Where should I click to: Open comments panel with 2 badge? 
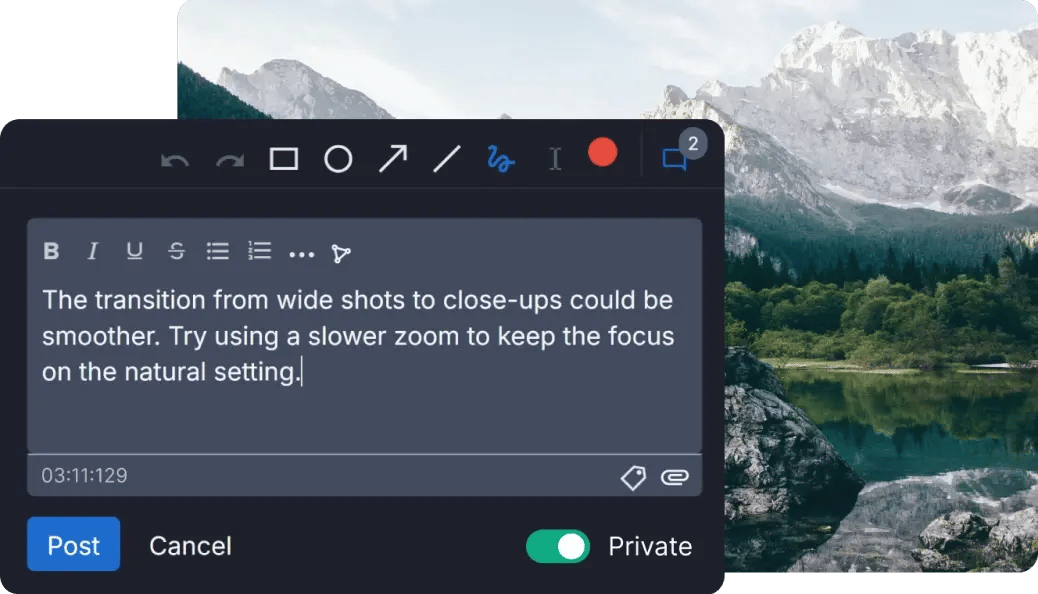point(675,159)
